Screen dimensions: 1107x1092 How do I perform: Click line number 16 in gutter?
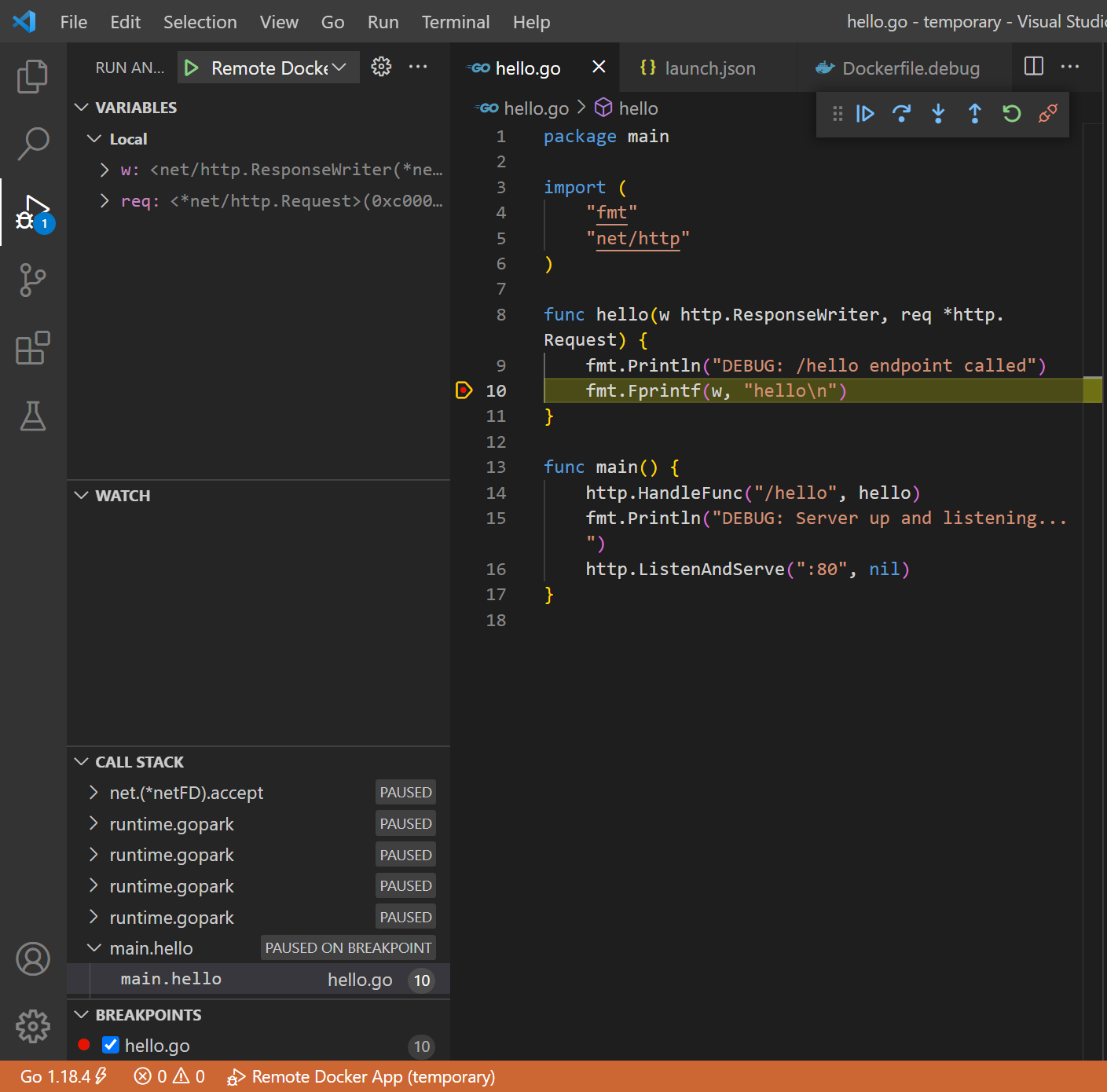[x=496, y=570]
